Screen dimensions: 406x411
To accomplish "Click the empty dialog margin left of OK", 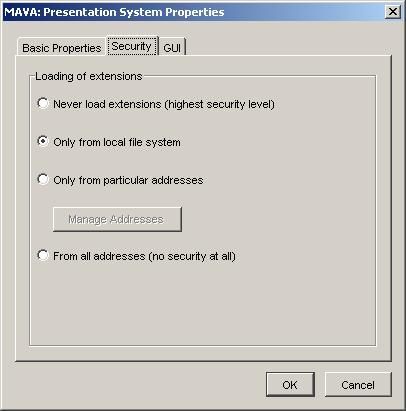I will tap(140, 385).
